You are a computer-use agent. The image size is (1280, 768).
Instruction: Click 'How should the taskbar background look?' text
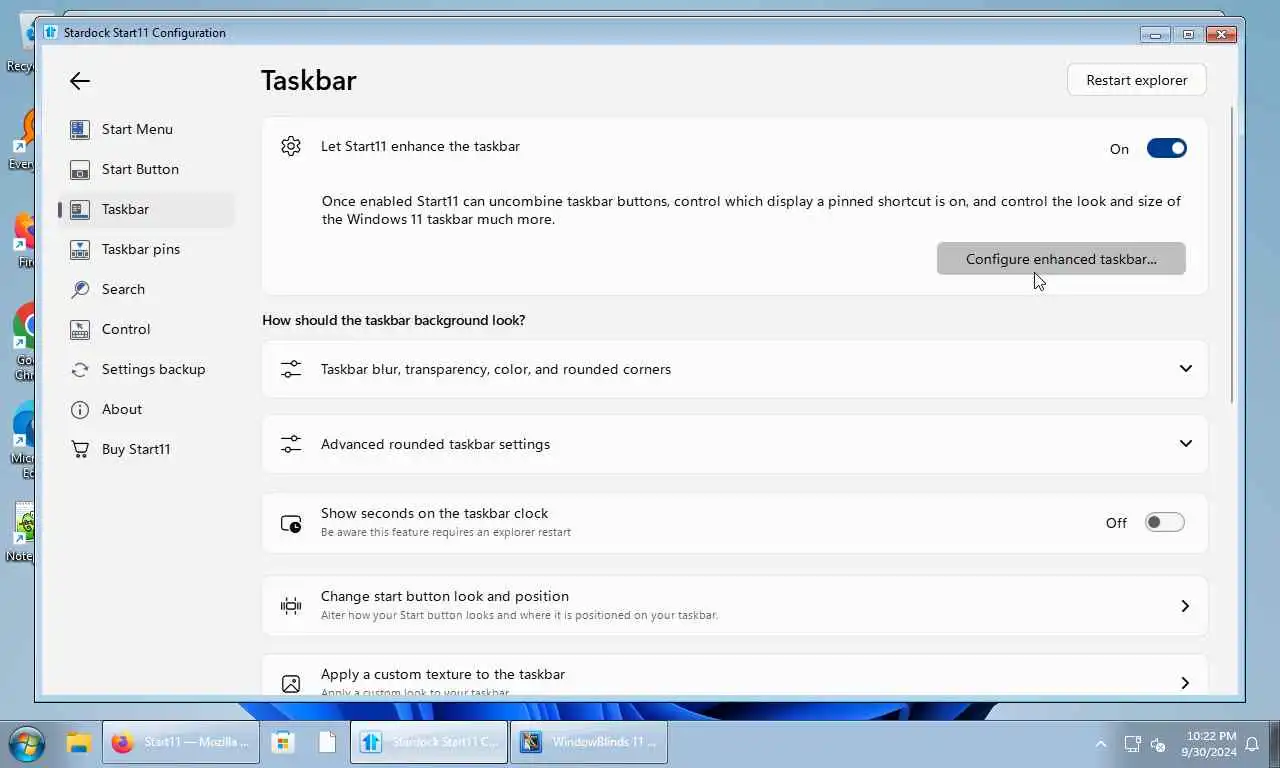pos(394,320)
